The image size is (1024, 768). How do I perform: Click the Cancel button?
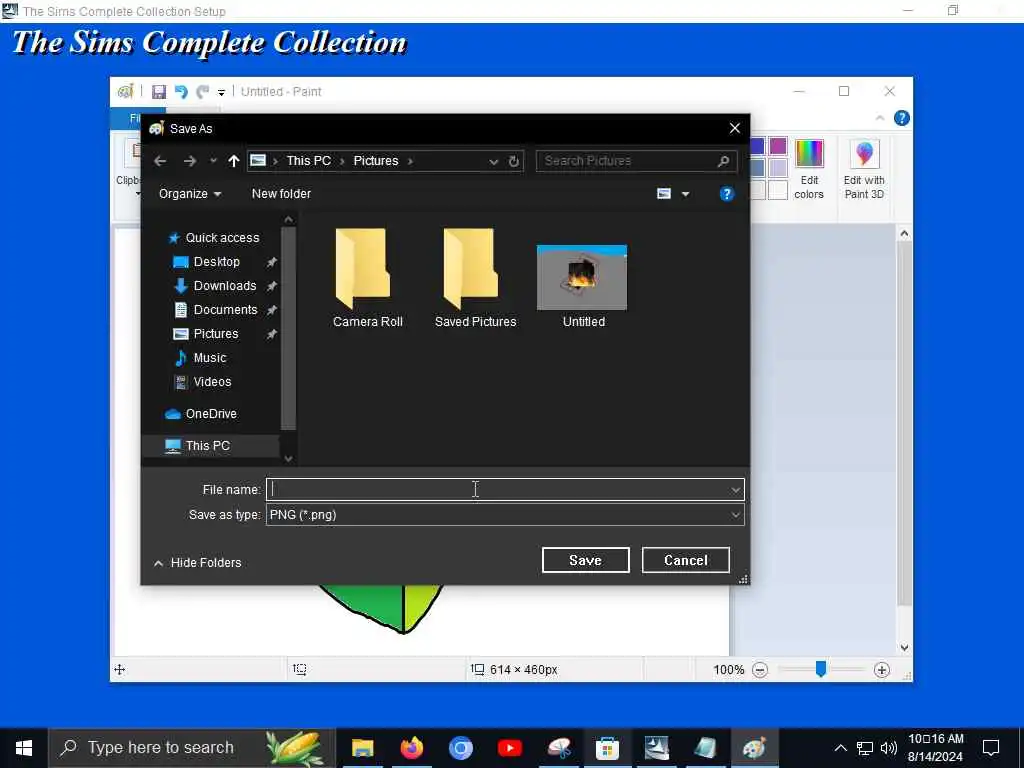(686, 560)
